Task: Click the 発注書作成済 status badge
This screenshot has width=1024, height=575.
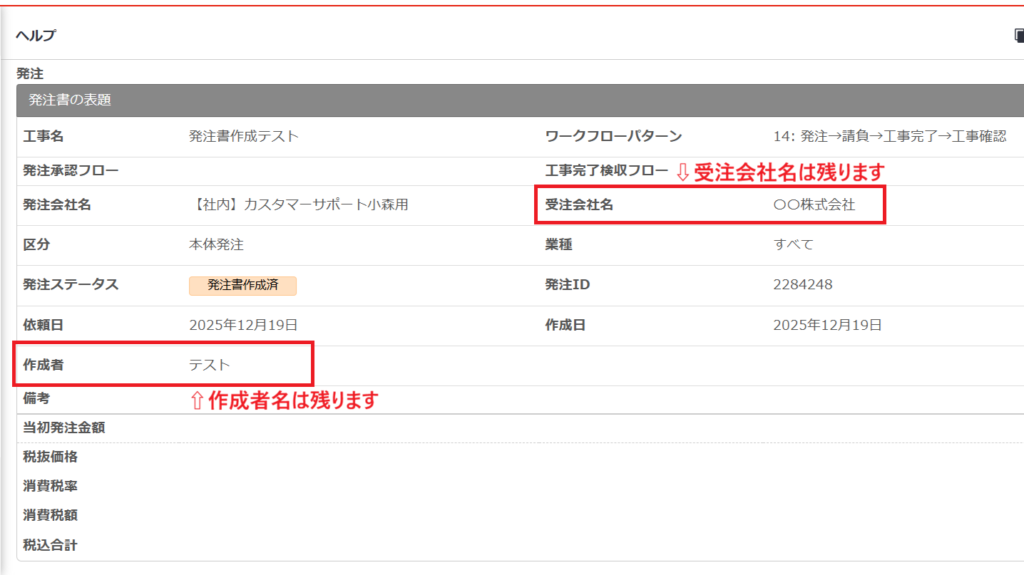Action: click(x=243, y=285)
